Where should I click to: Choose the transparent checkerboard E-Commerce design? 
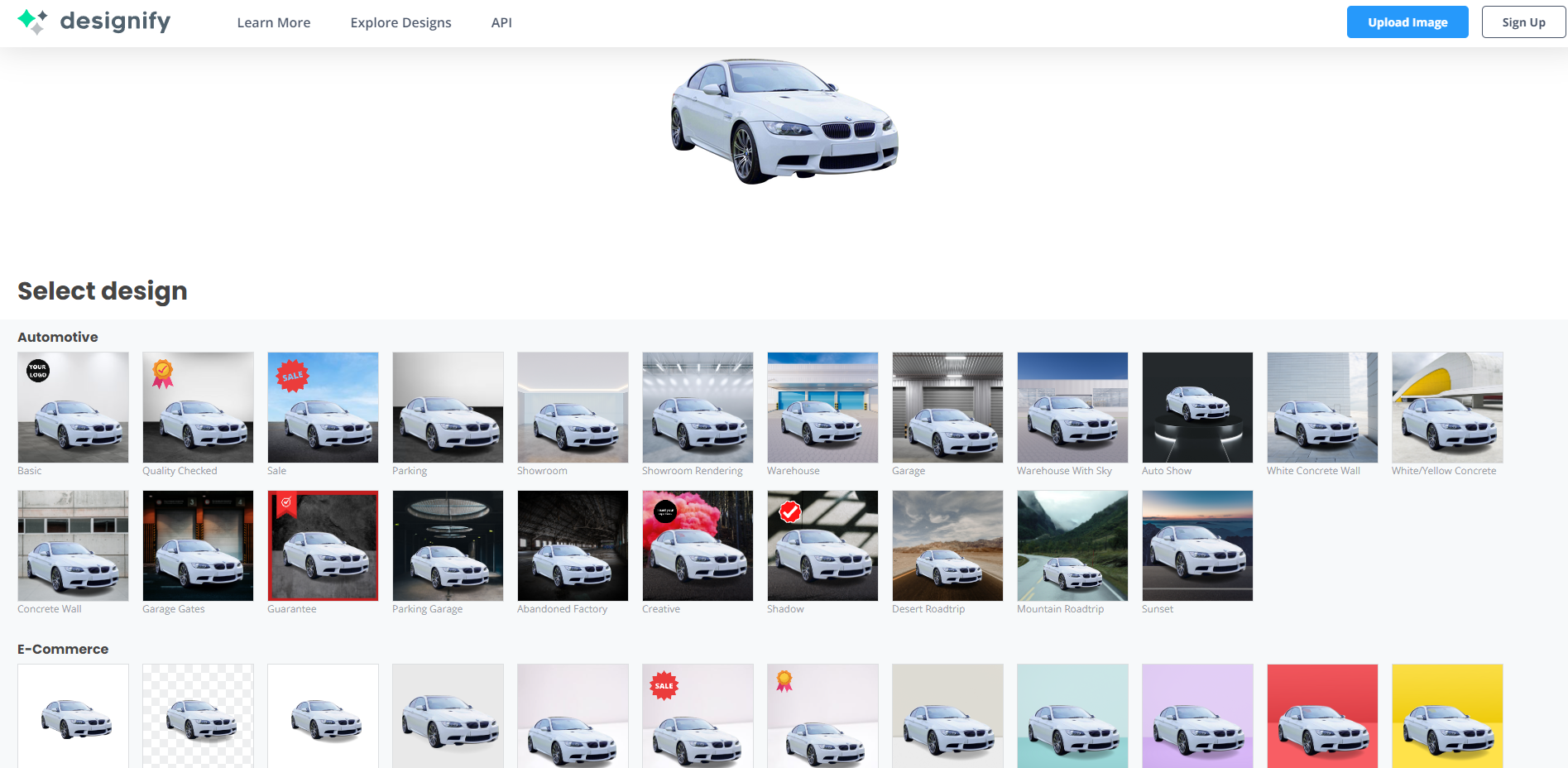pos(198,716)
